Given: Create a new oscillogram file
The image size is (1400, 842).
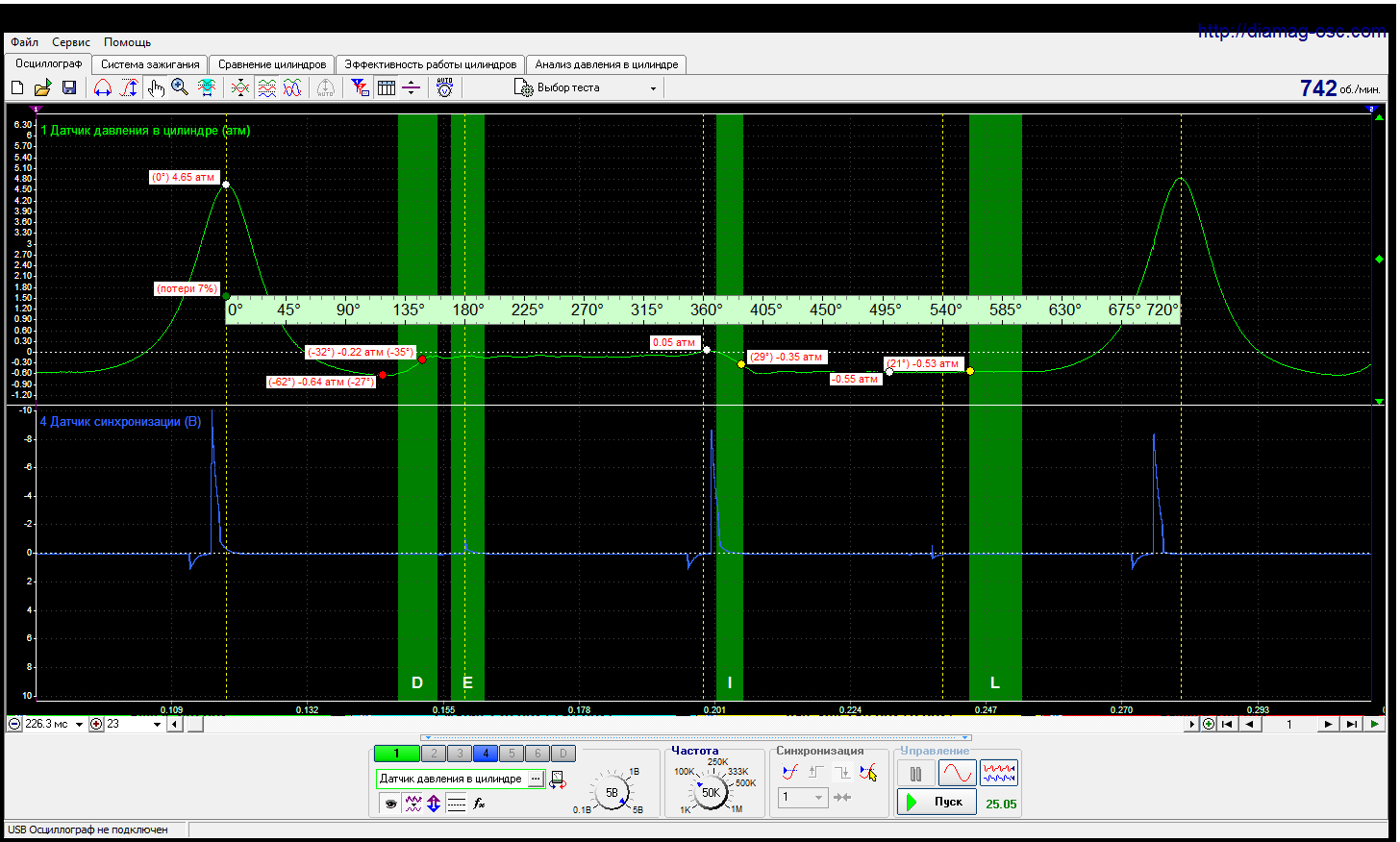Looking at the screenshot, I should [17, 87].
